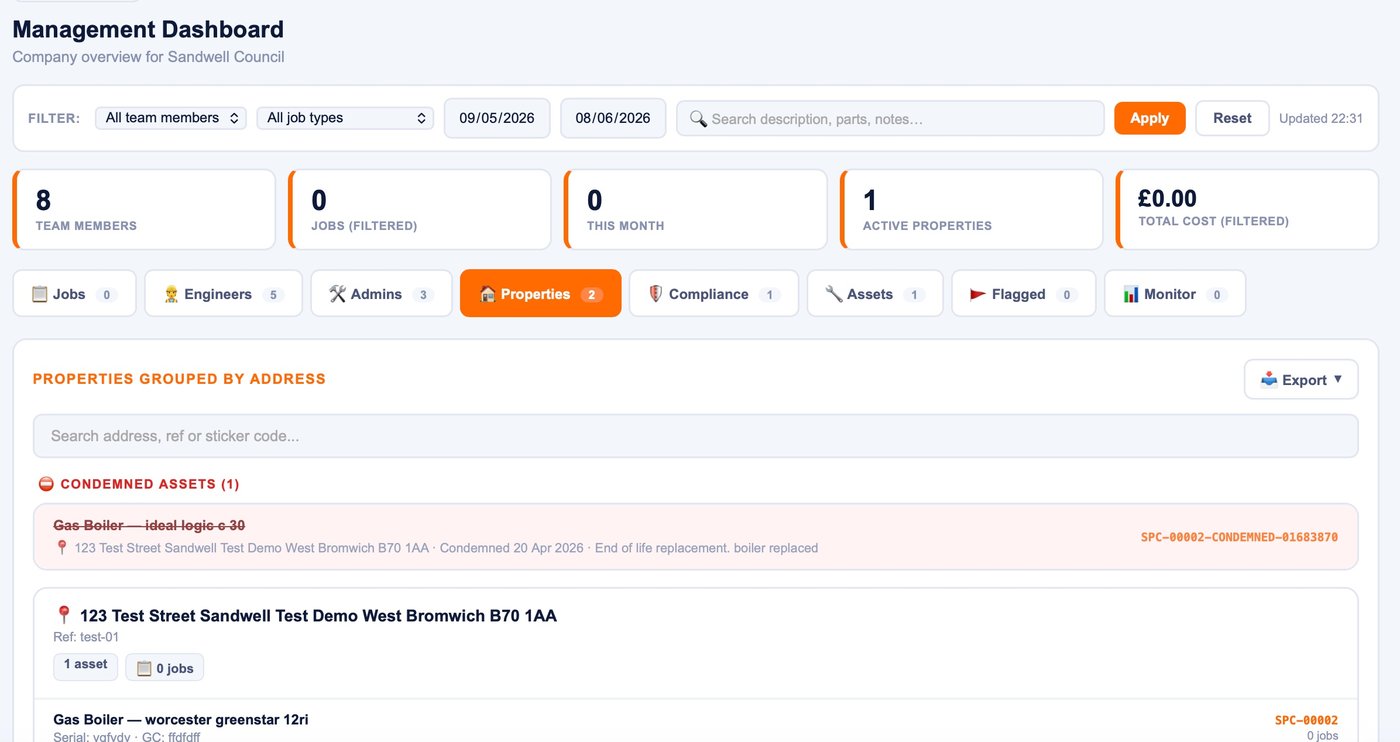Open the Flagged tab
Image resolution: width=1400 pixels, height=742 pixels.
pyautogui.click(x=1024, y=294)
